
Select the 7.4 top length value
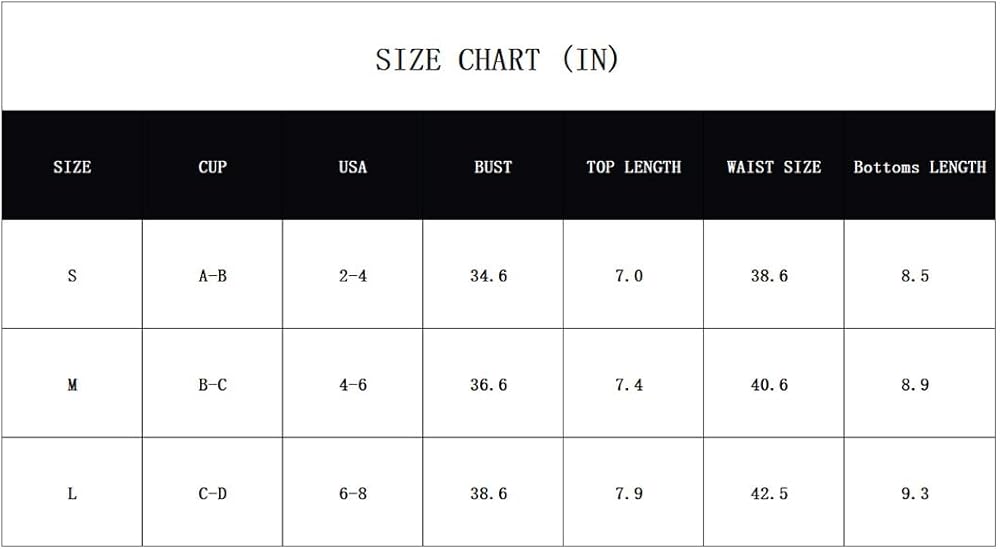pyautogui.click(x=629, y=385)
